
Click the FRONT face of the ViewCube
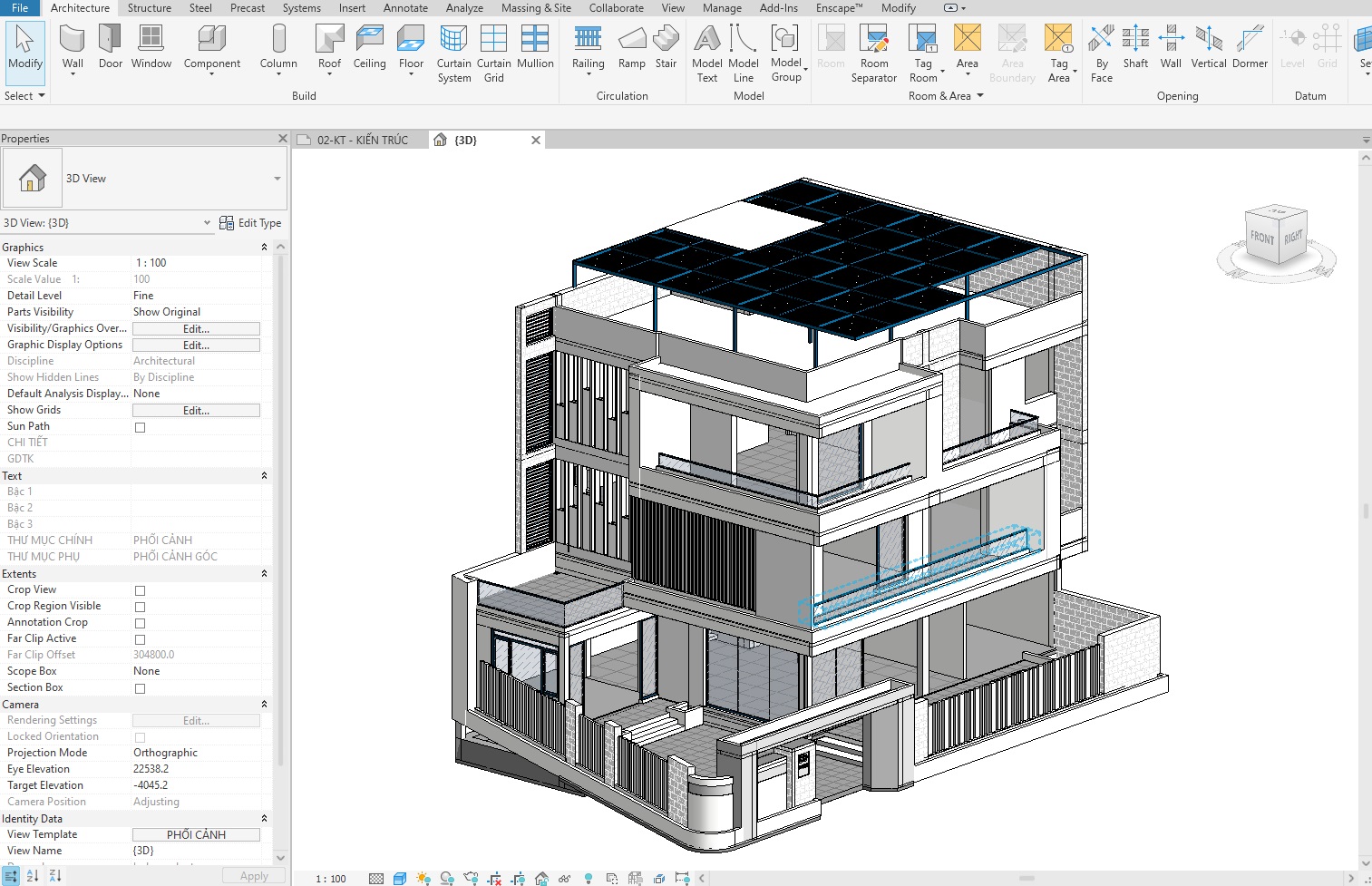(x=1261, y=239)
